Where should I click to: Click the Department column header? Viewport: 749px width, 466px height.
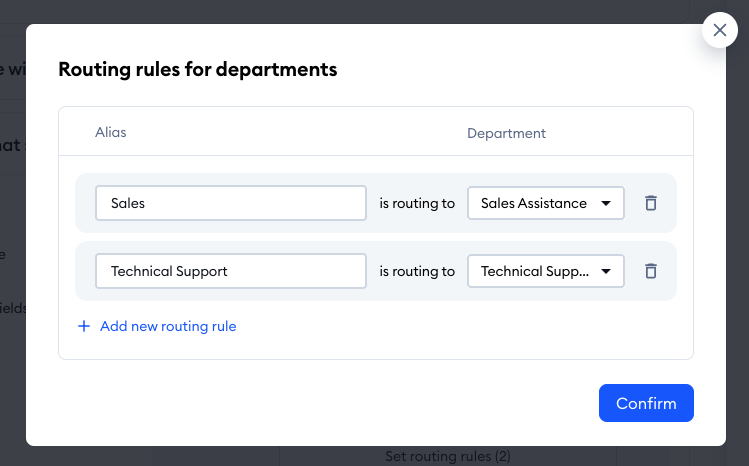506,133
